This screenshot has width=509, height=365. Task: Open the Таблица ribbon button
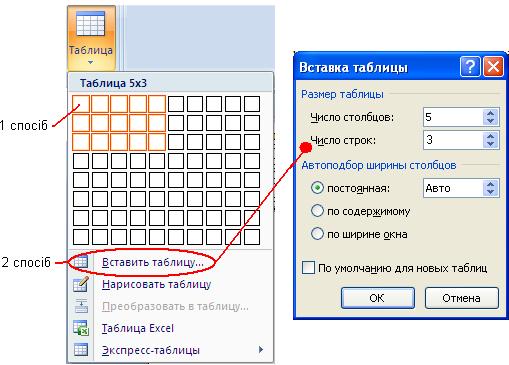[x=91, y=37]
